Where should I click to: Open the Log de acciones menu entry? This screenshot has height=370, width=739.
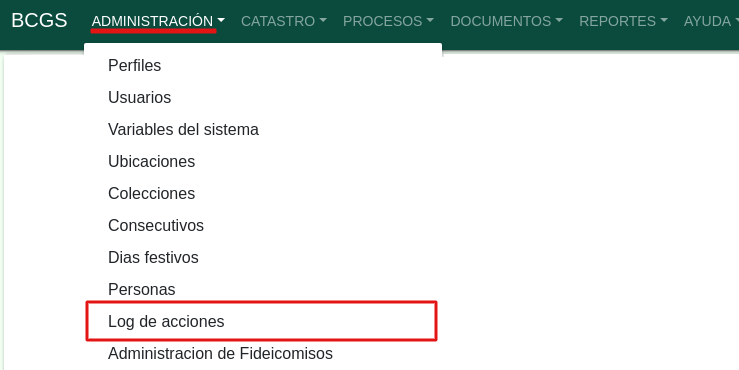263,321
